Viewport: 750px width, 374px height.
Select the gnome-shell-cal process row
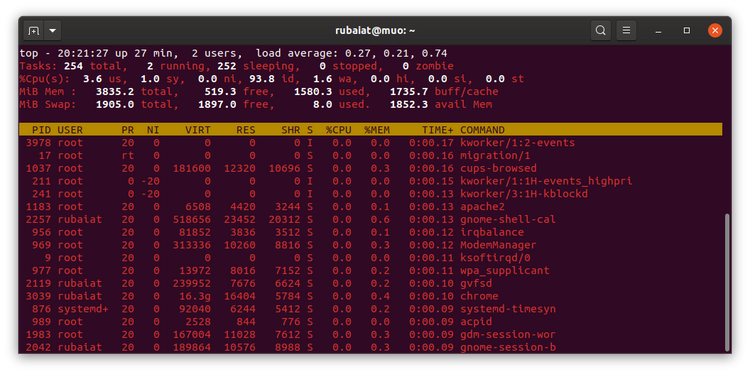[x=371, y=220]
